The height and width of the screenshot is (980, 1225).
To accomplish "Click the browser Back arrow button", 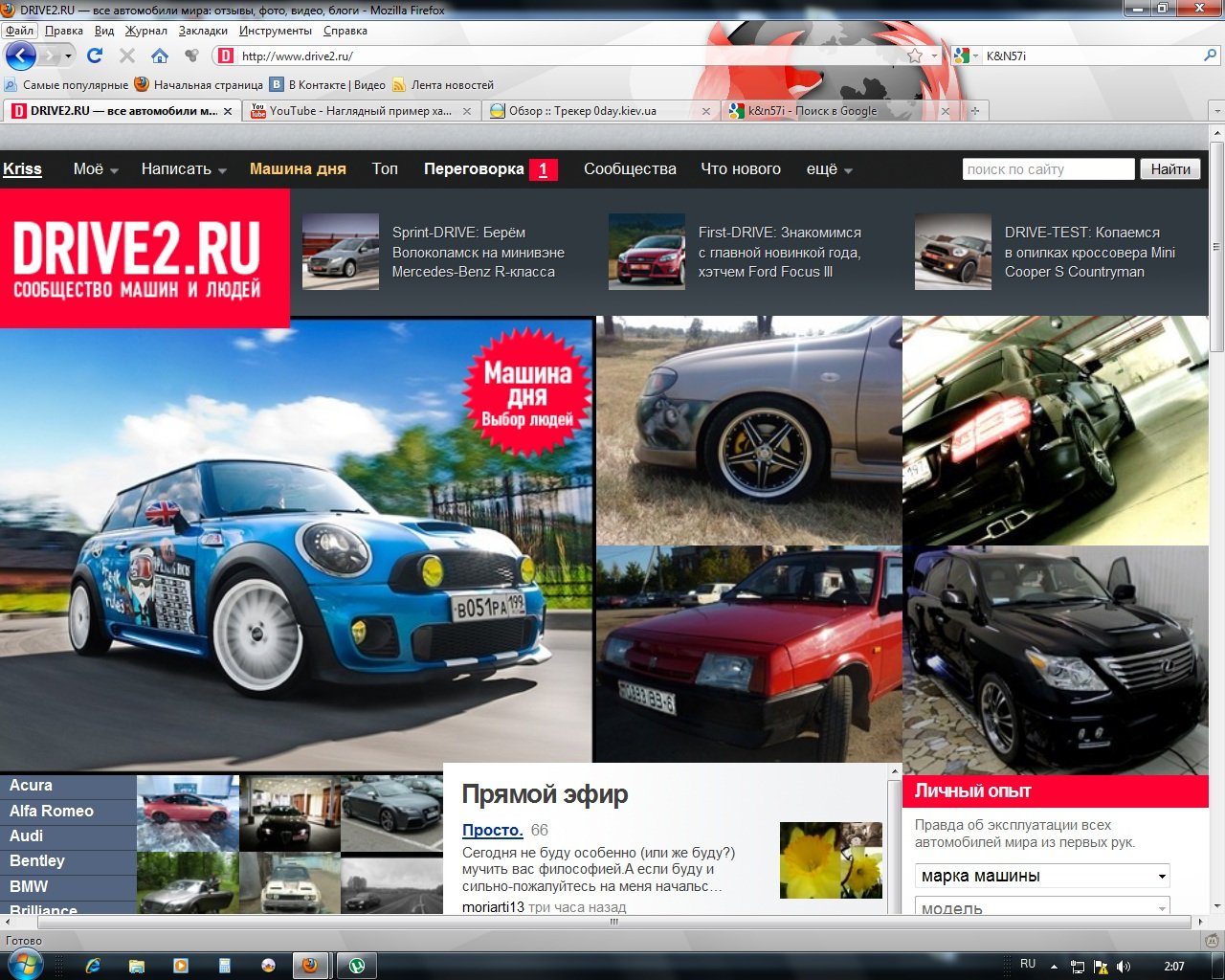I will (21, 56).
